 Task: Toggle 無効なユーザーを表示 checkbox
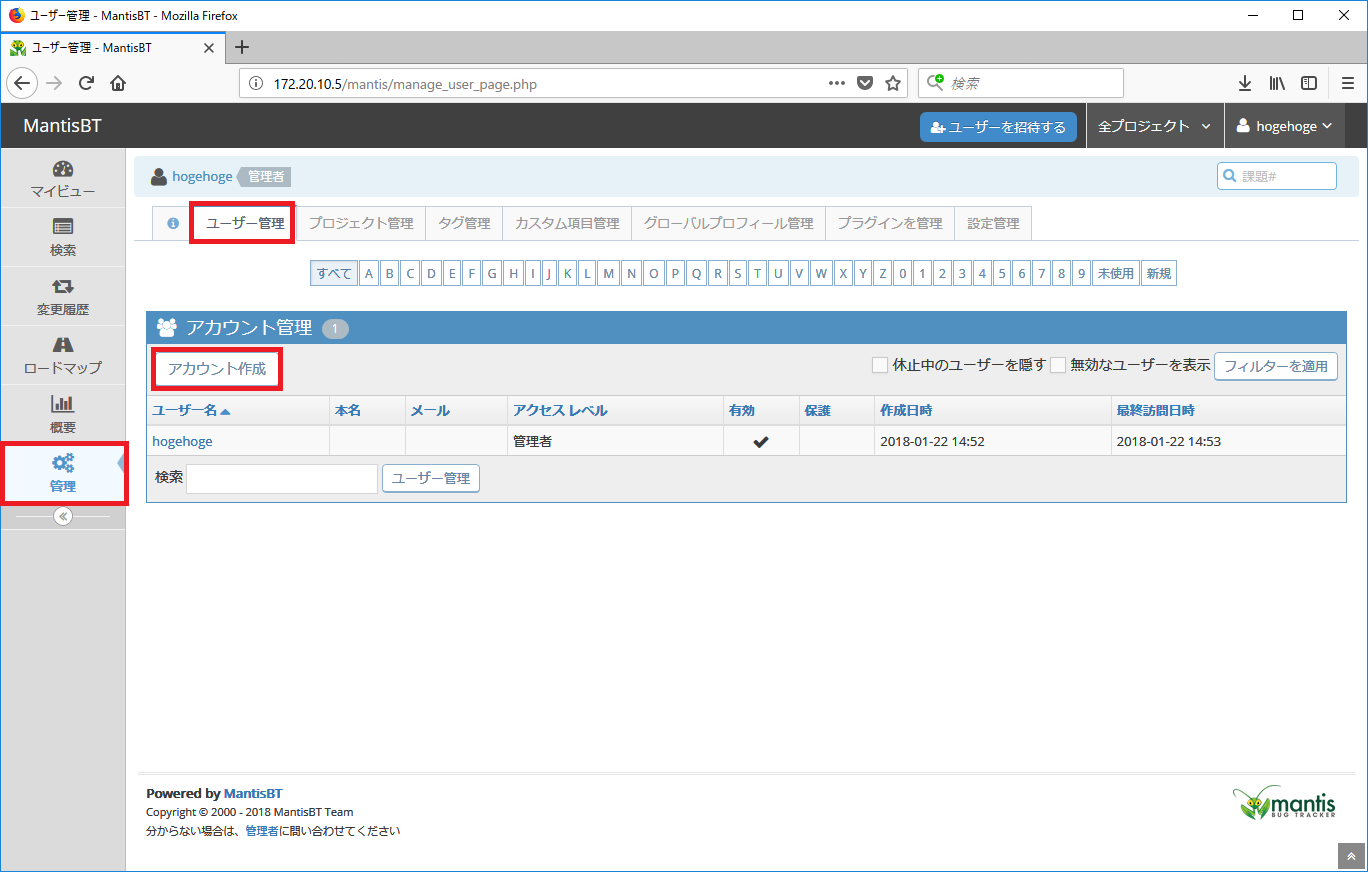coord(1058,365)
